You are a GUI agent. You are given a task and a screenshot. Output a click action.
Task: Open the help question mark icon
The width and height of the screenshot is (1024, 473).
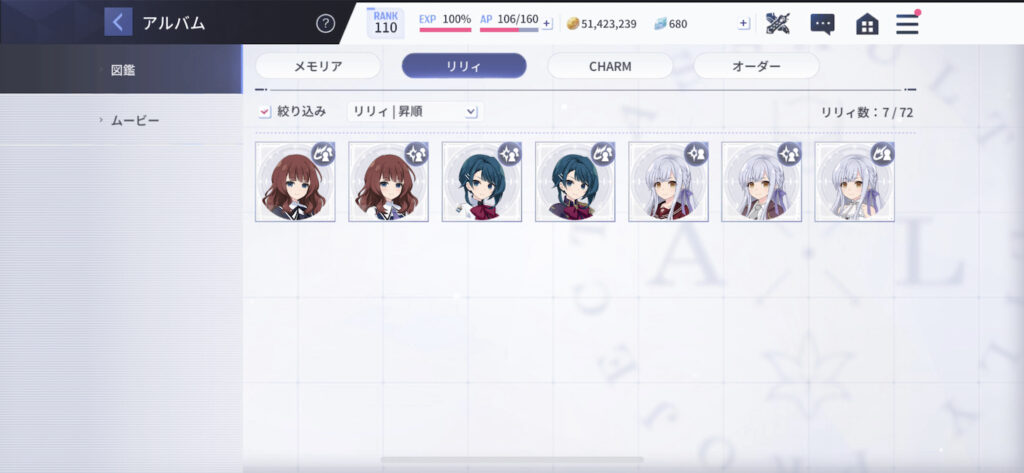[325, 24]
